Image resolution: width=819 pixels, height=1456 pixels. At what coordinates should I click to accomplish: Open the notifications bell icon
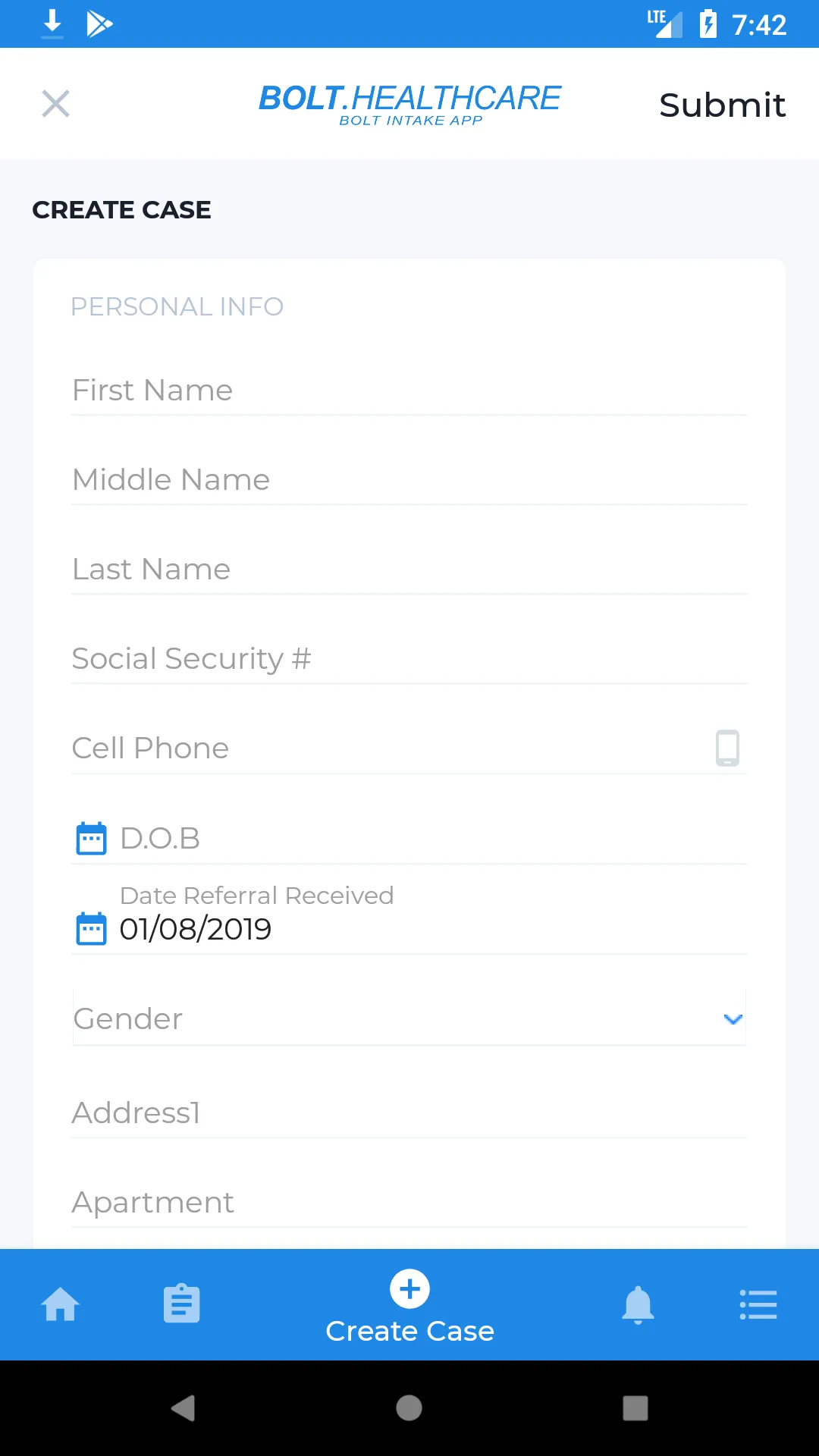click(x=638, y=1304)
